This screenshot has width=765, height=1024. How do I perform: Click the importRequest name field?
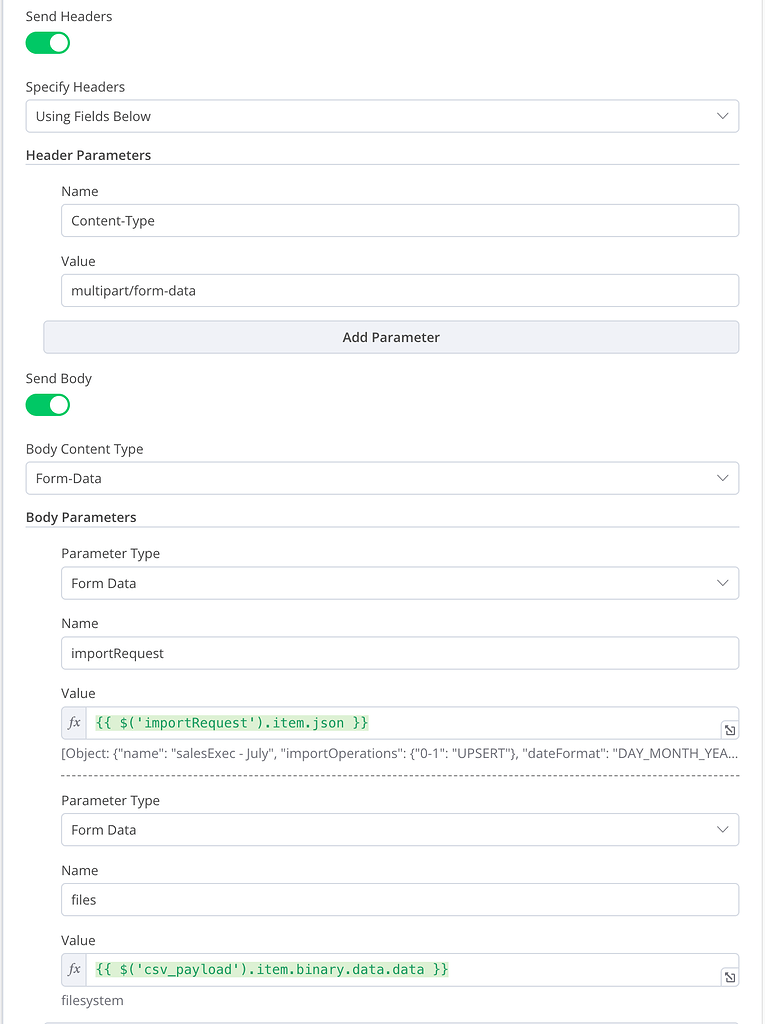coord(400,653)
